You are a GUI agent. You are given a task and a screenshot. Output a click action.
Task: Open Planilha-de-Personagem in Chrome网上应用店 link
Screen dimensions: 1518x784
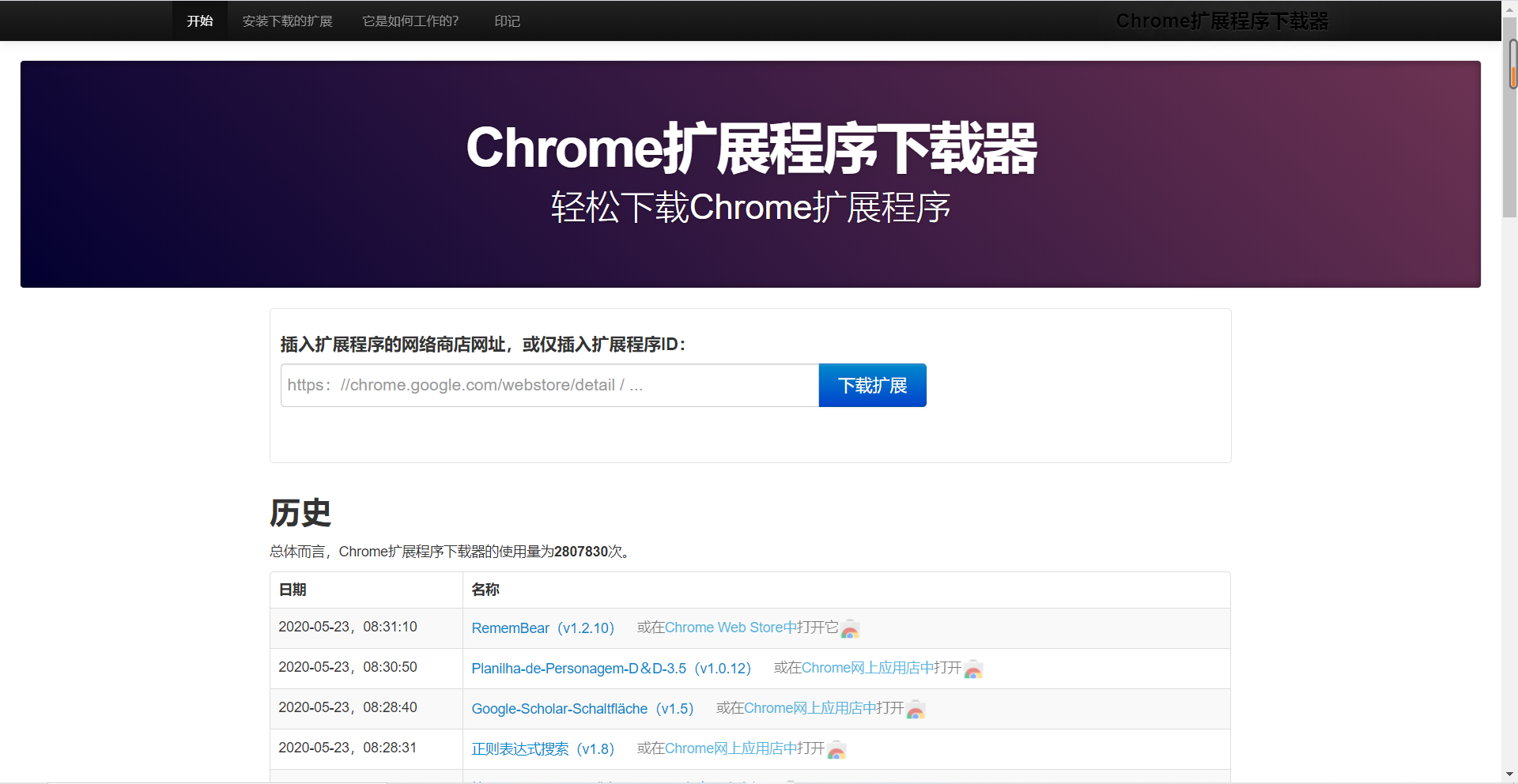pos(867,667)
